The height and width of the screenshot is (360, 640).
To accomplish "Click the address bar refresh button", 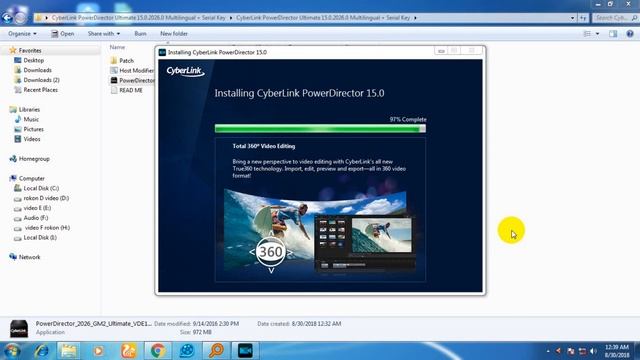I will click(x=583, y=18).
